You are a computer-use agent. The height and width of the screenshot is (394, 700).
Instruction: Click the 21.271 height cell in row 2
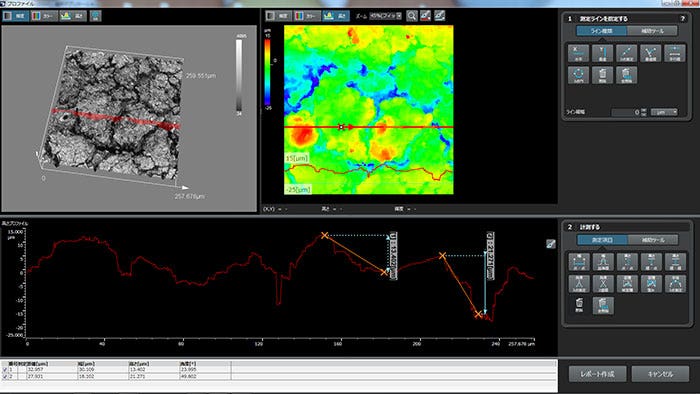coord(154,377)
